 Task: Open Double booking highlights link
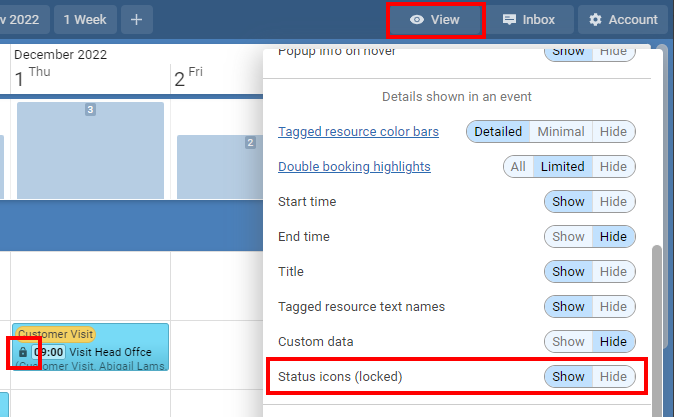[354, 166]
